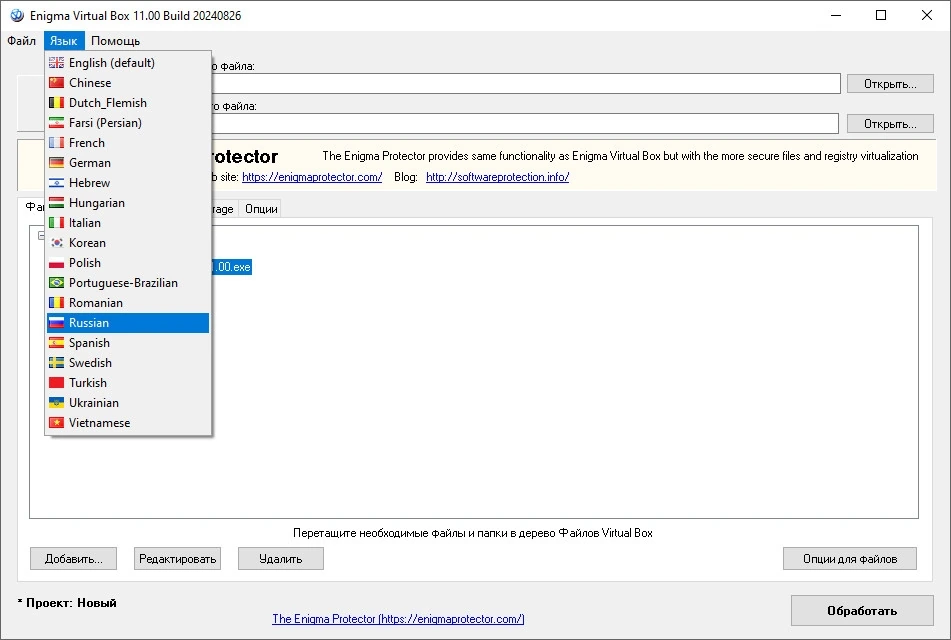Click the Swedish flag icon
The height and width of the screenshot is (640, 951).
point(56,363)
